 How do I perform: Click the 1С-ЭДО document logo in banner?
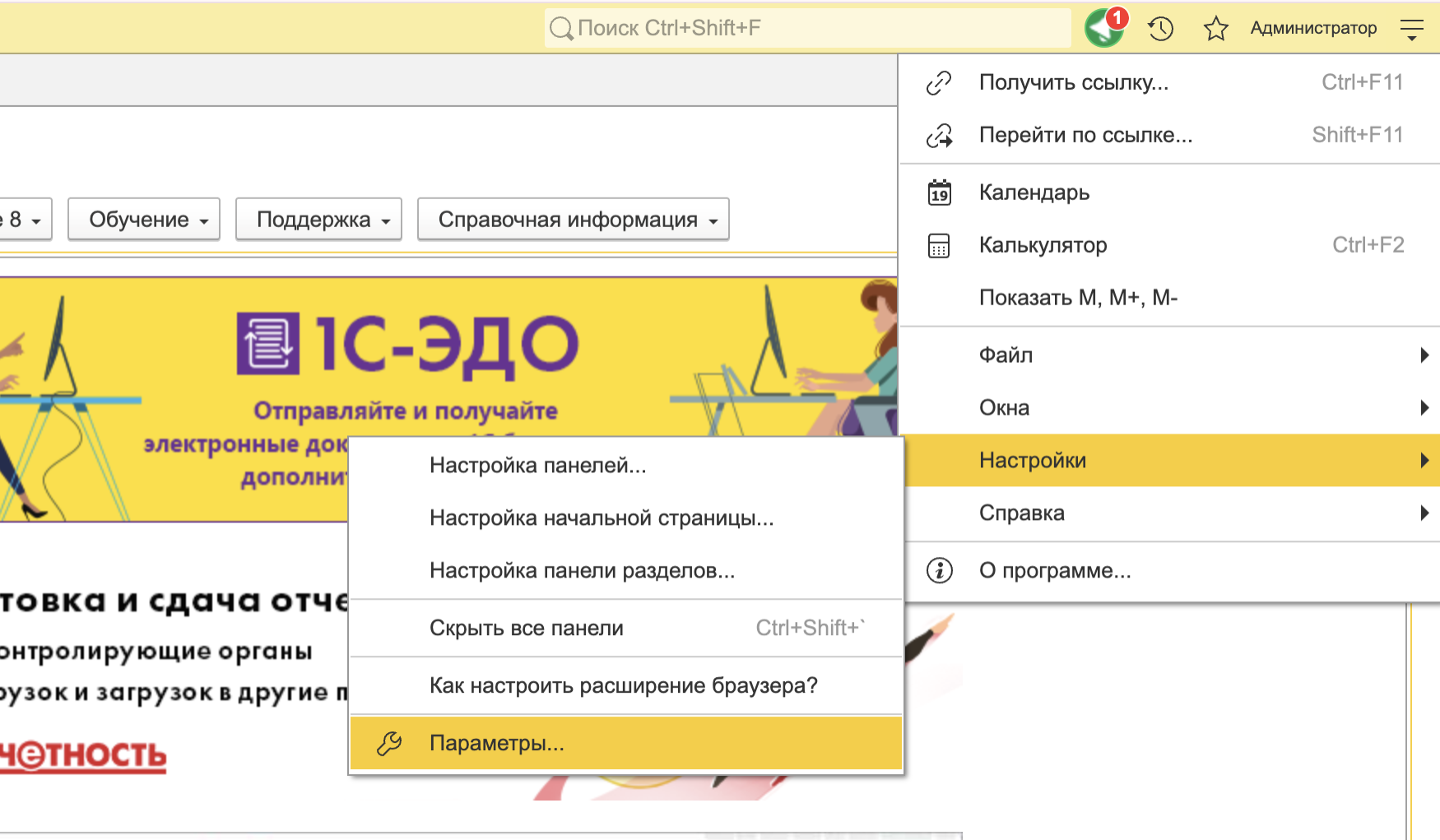point(268,344)
